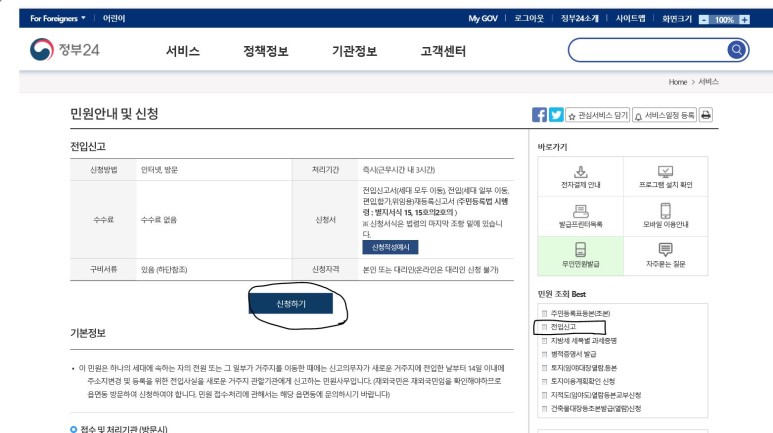
Task: Click 서비스일정 등록 button
Action: pyautogui.click(x=665, y=115)
